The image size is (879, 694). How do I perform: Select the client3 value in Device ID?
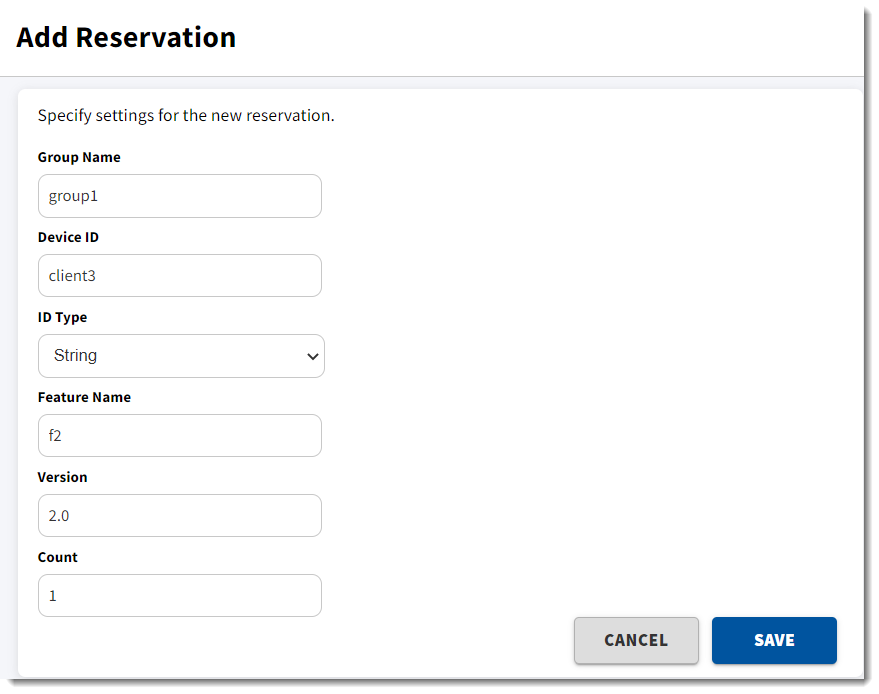click(69, 275)
